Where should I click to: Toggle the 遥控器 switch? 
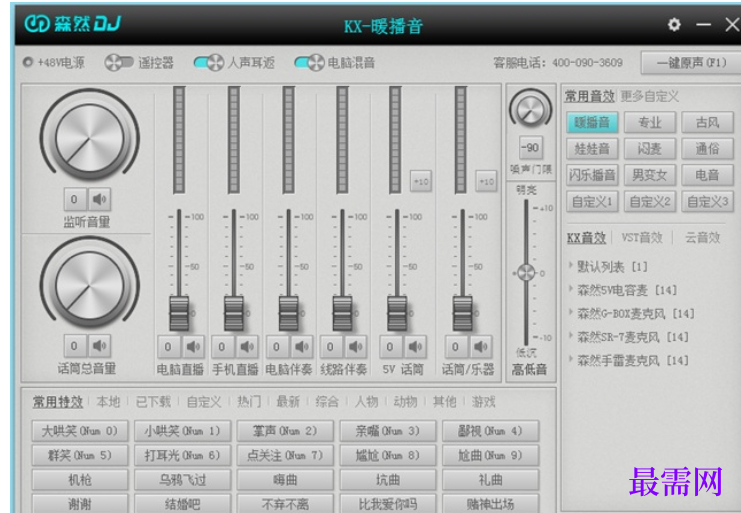tap(119, 62)
